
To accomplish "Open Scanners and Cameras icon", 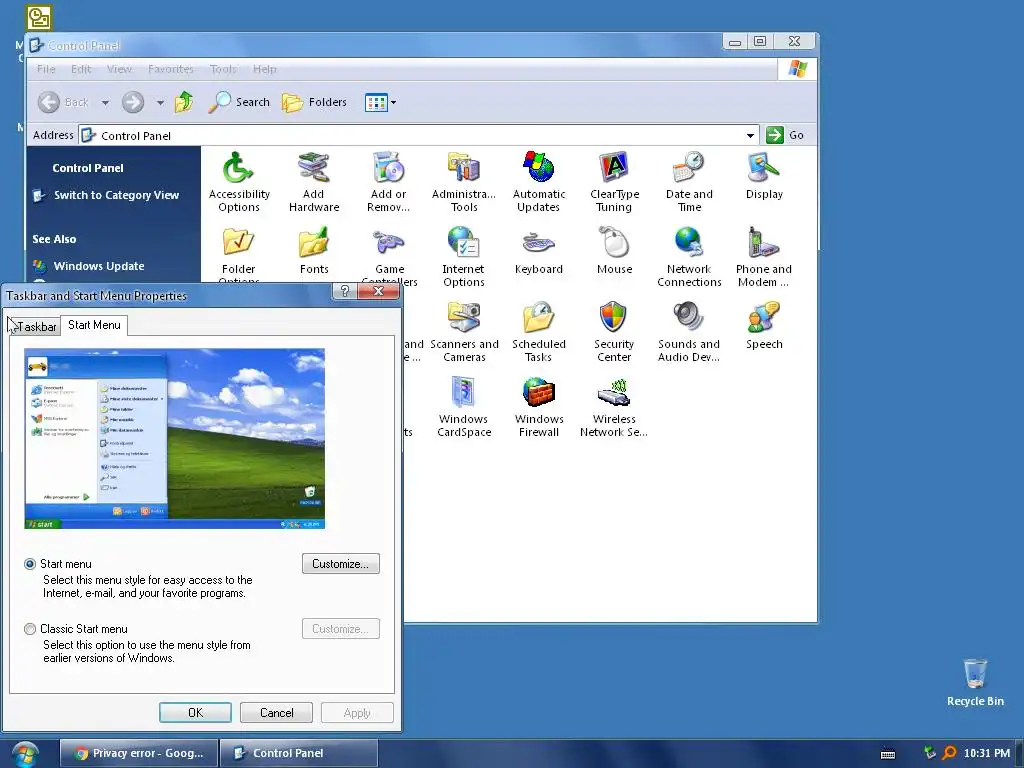I will pos(464,332).
